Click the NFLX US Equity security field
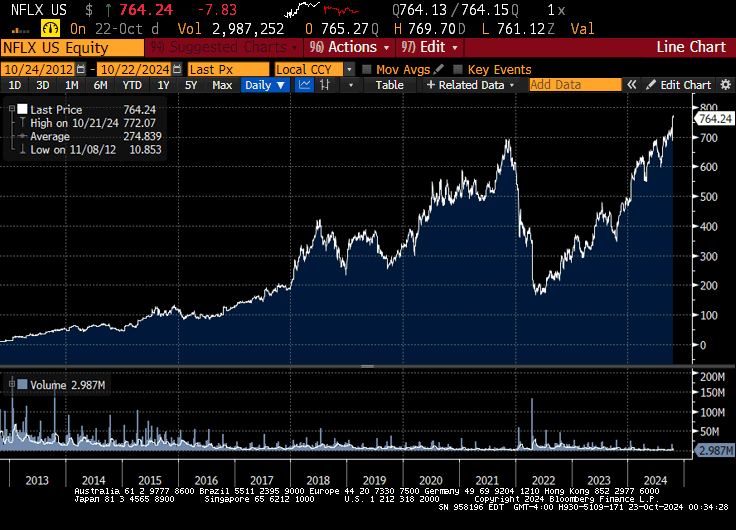Screen dimensions: 736x530 72,48
